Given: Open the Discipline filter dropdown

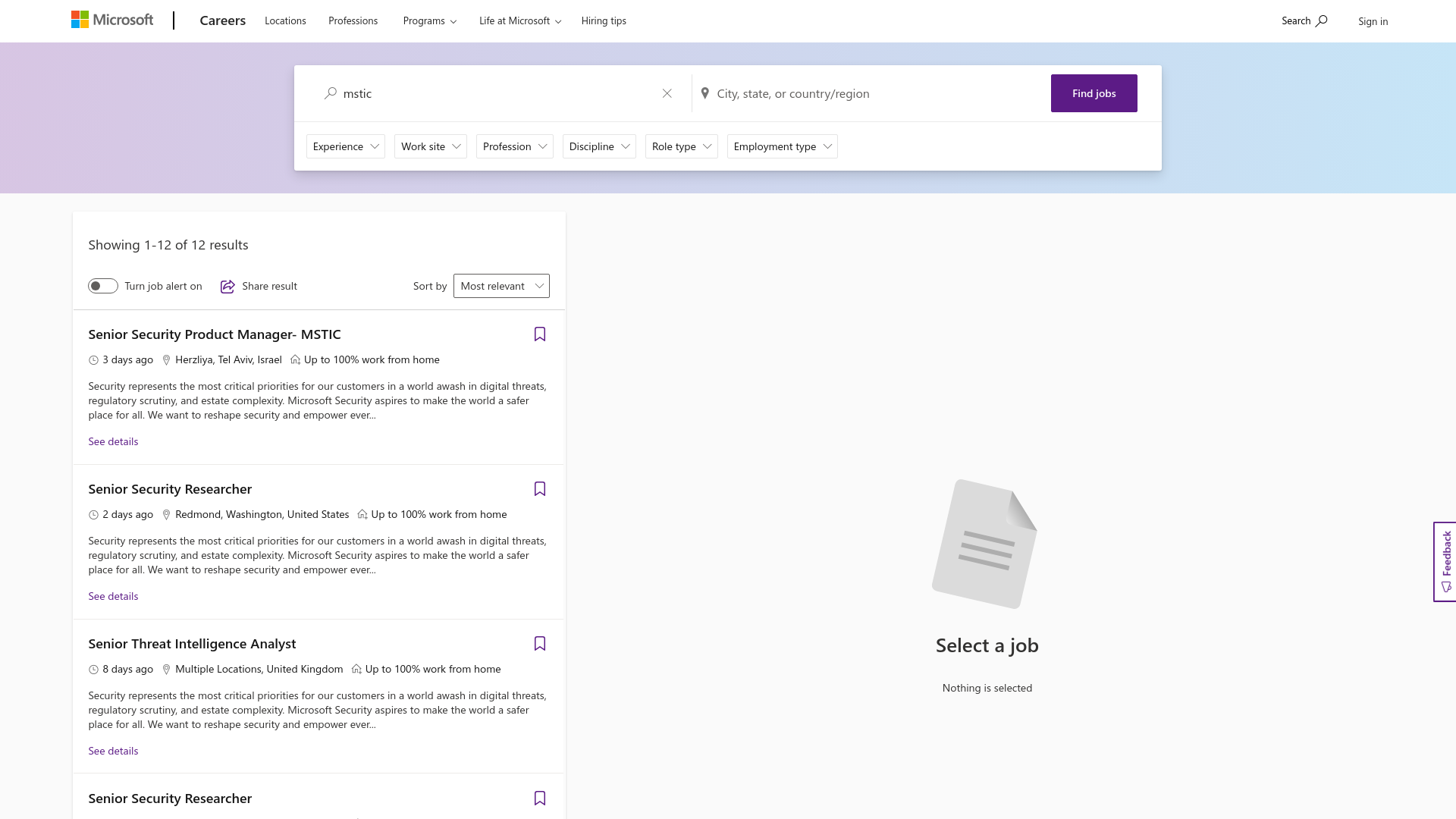Looking at the screenshot, I should coord(599,146).
